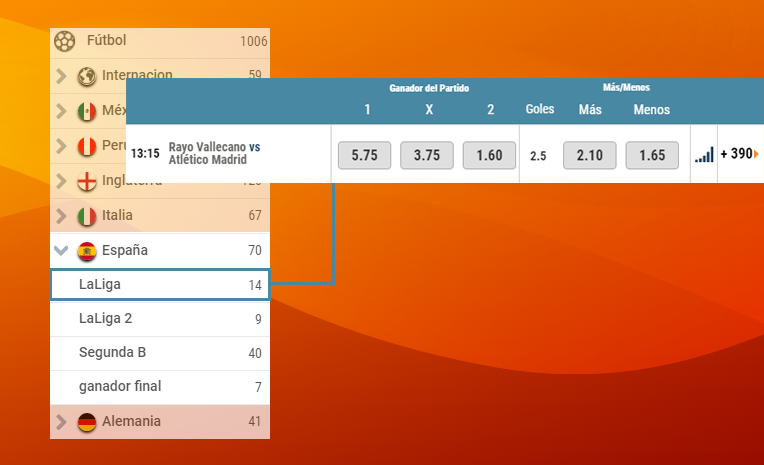
Task: Click the Fútbol sport header label
Action: pyautogui.click(x=106, y=40)
